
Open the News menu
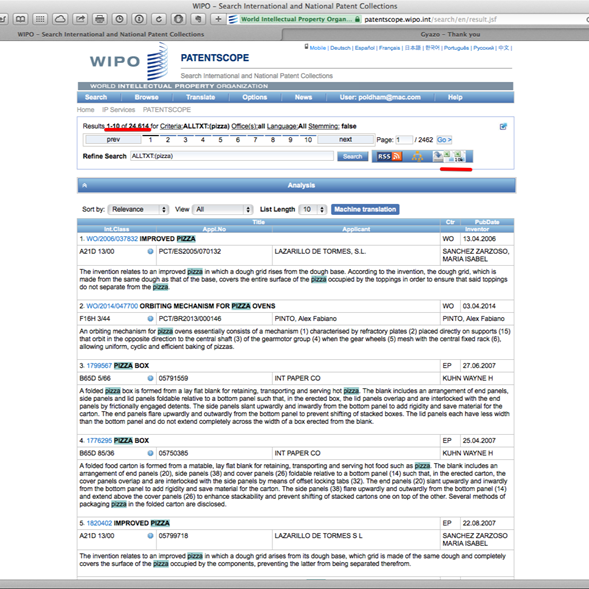click(x=304, y=97)
